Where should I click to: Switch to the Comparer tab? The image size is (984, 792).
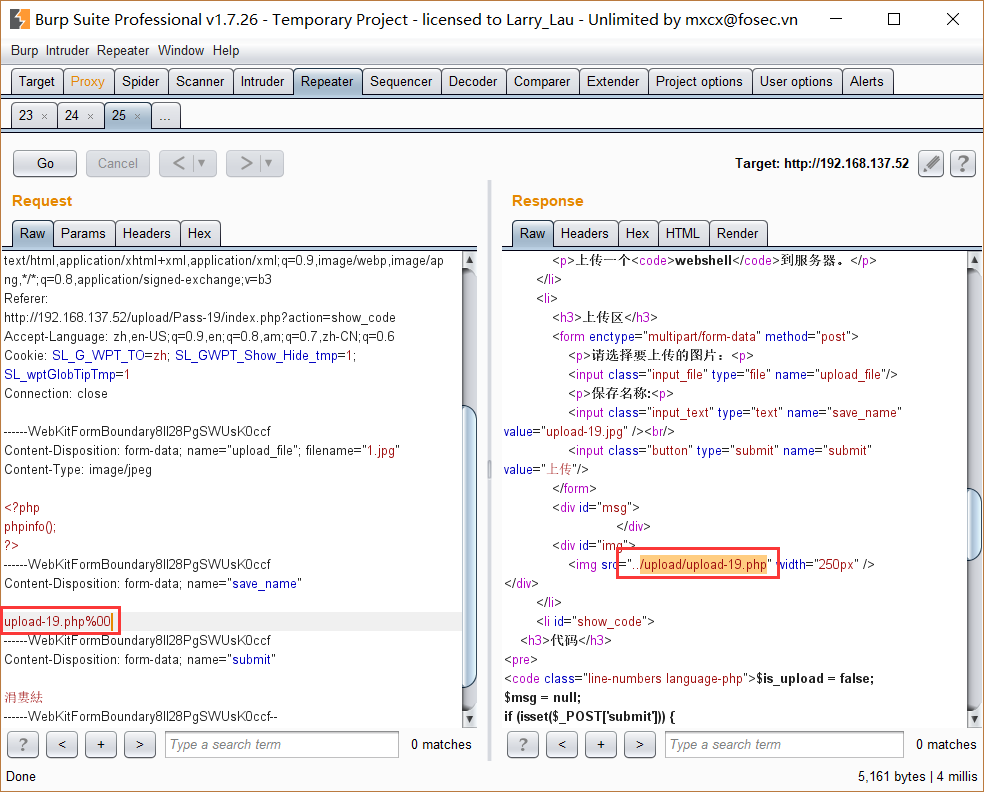click(542, 82)
